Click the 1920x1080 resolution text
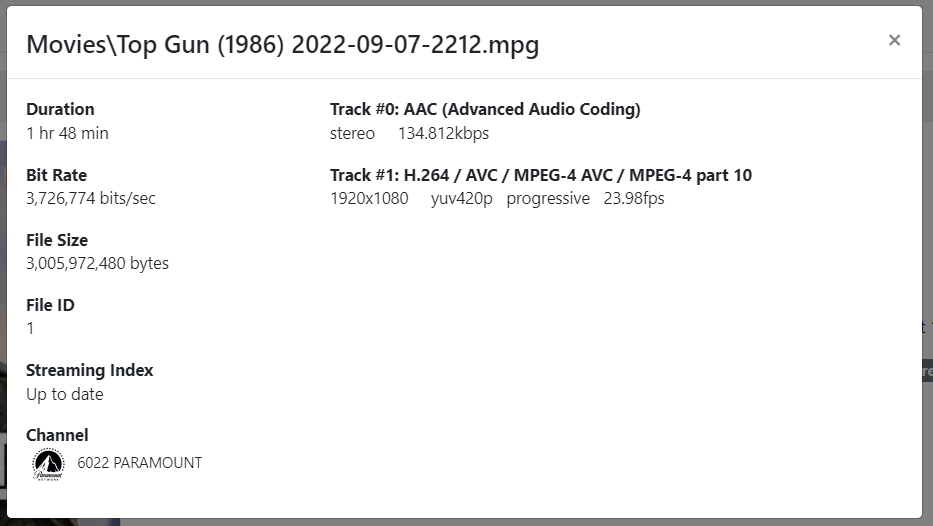 [369, 198]
